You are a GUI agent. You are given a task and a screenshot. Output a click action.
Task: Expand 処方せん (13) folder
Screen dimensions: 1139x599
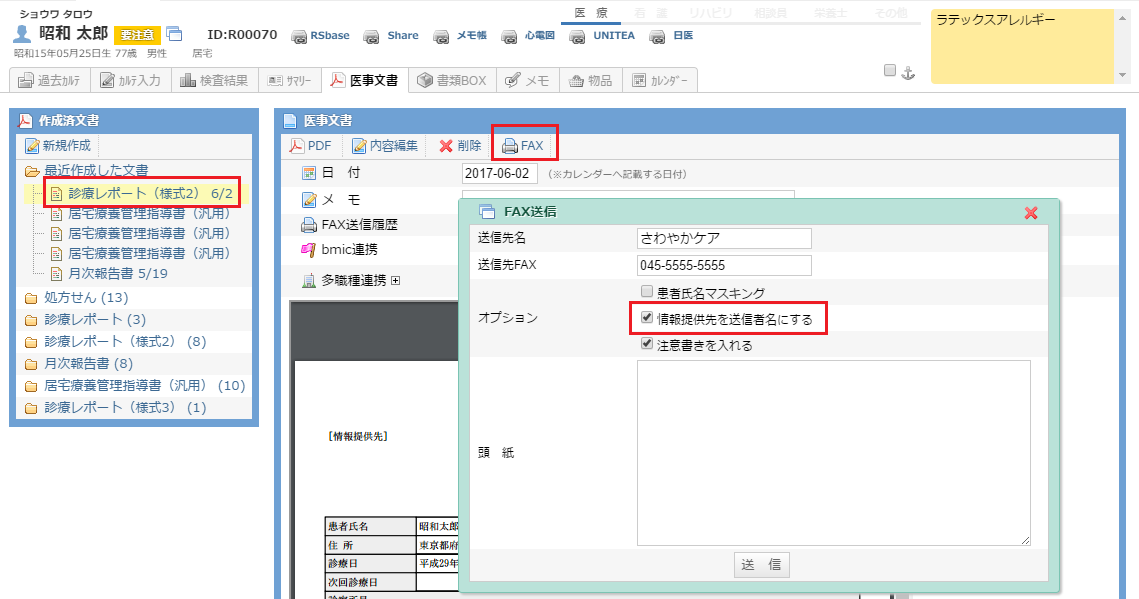[78, 298]
